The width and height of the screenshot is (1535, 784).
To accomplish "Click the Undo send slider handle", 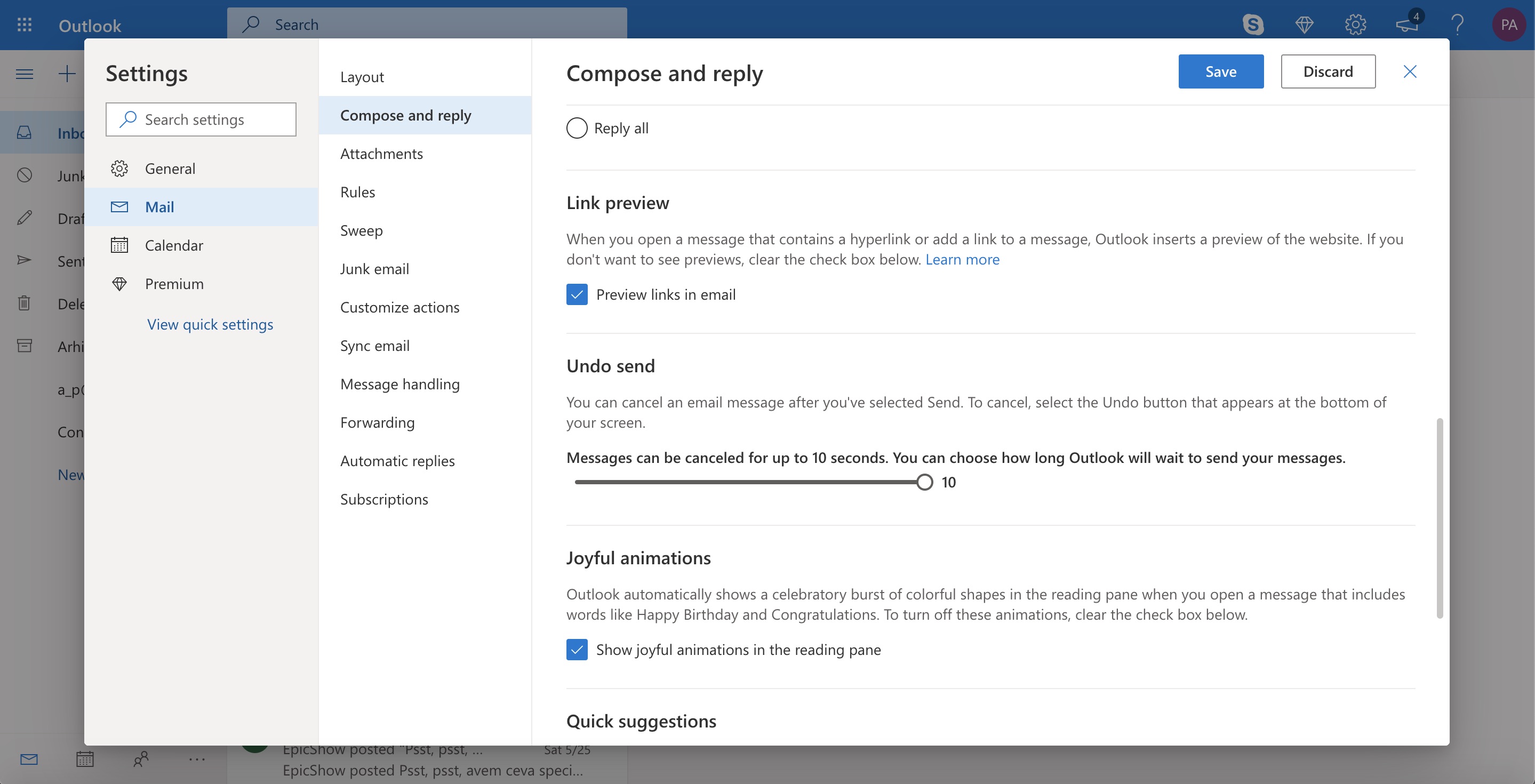I will pos(924,482).
